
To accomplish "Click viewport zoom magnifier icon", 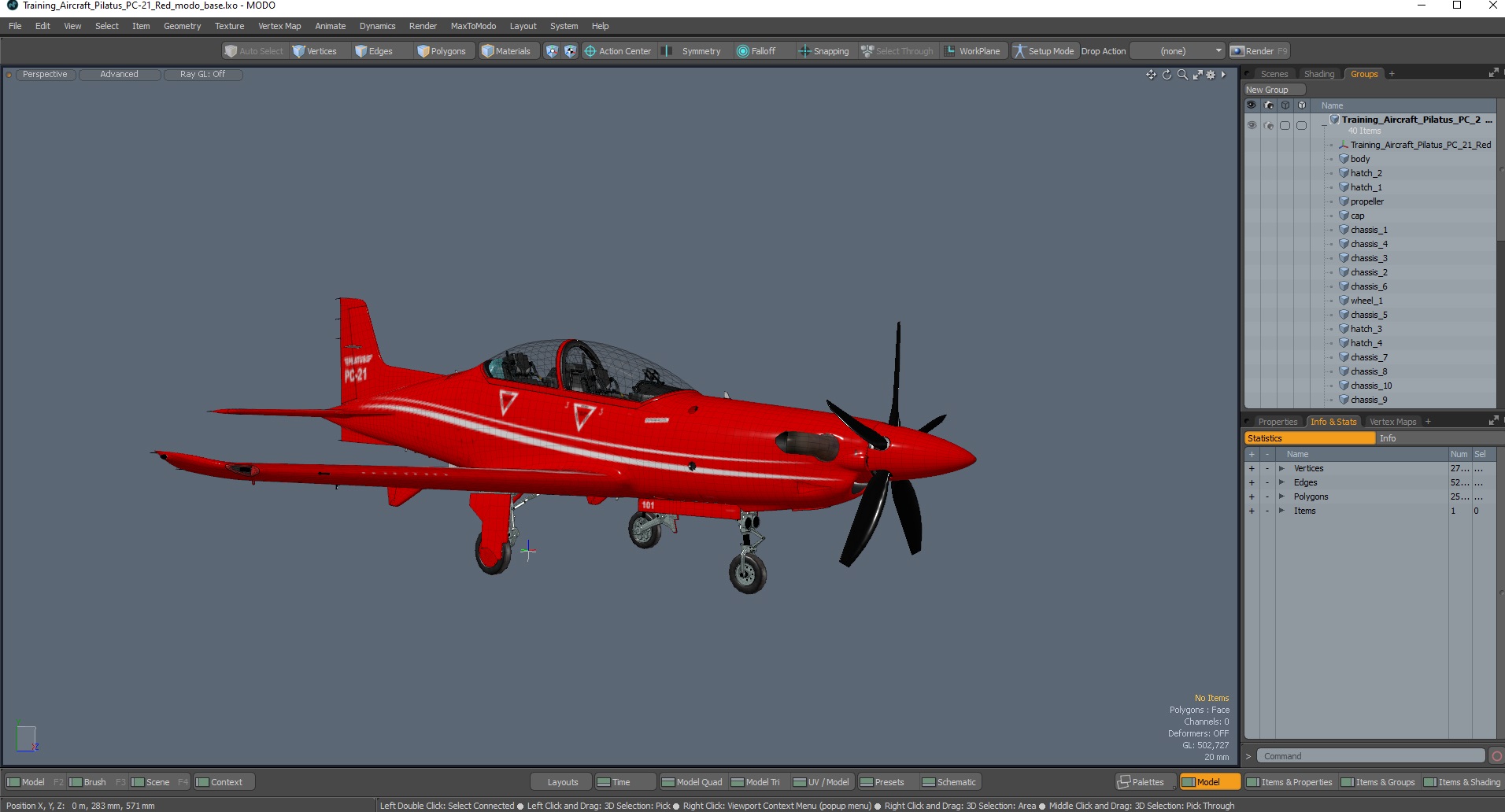I will click(1182, 75).
